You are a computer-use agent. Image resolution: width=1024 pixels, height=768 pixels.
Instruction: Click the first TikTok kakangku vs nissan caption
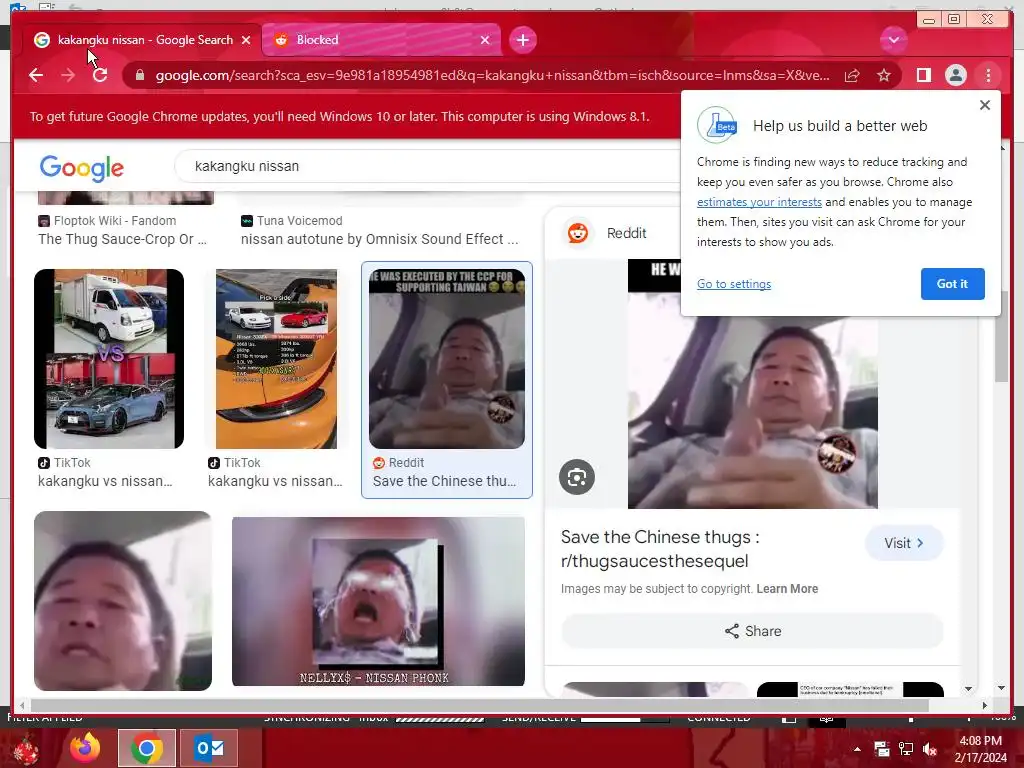click(x=105, y=481)
